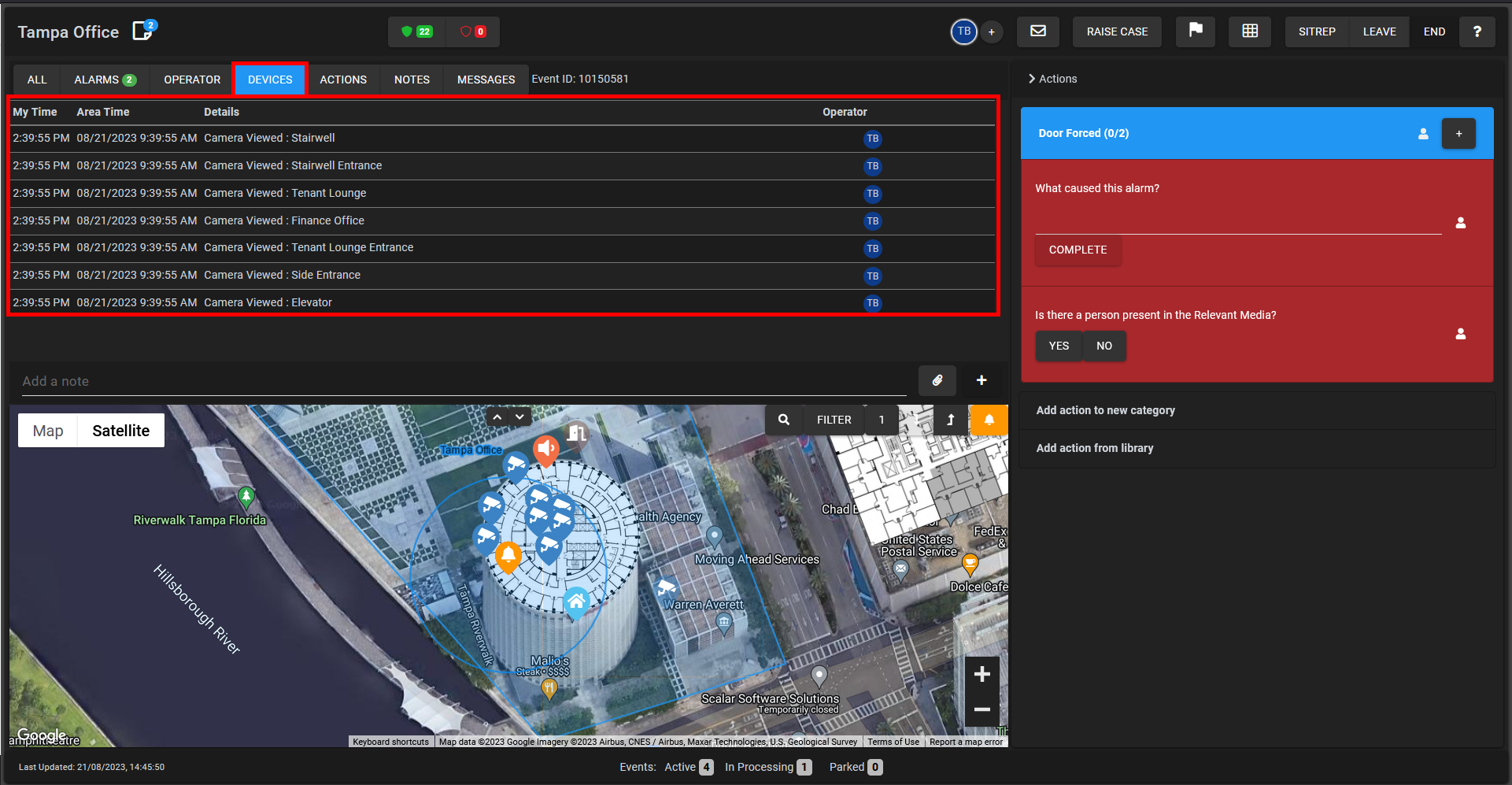
Task: Open help question mark button
Action: pyautogui.click(x=1477, y=31)
